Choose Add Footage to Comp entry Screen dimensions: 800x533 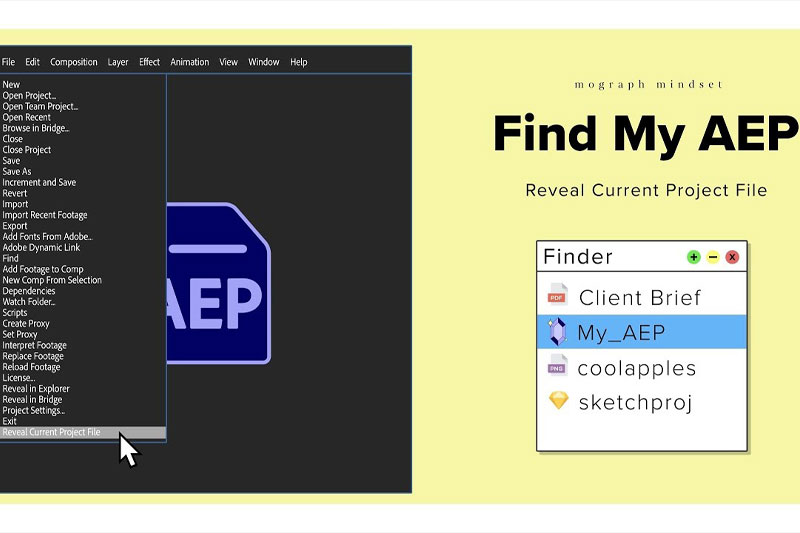click(x=43, y=269)
